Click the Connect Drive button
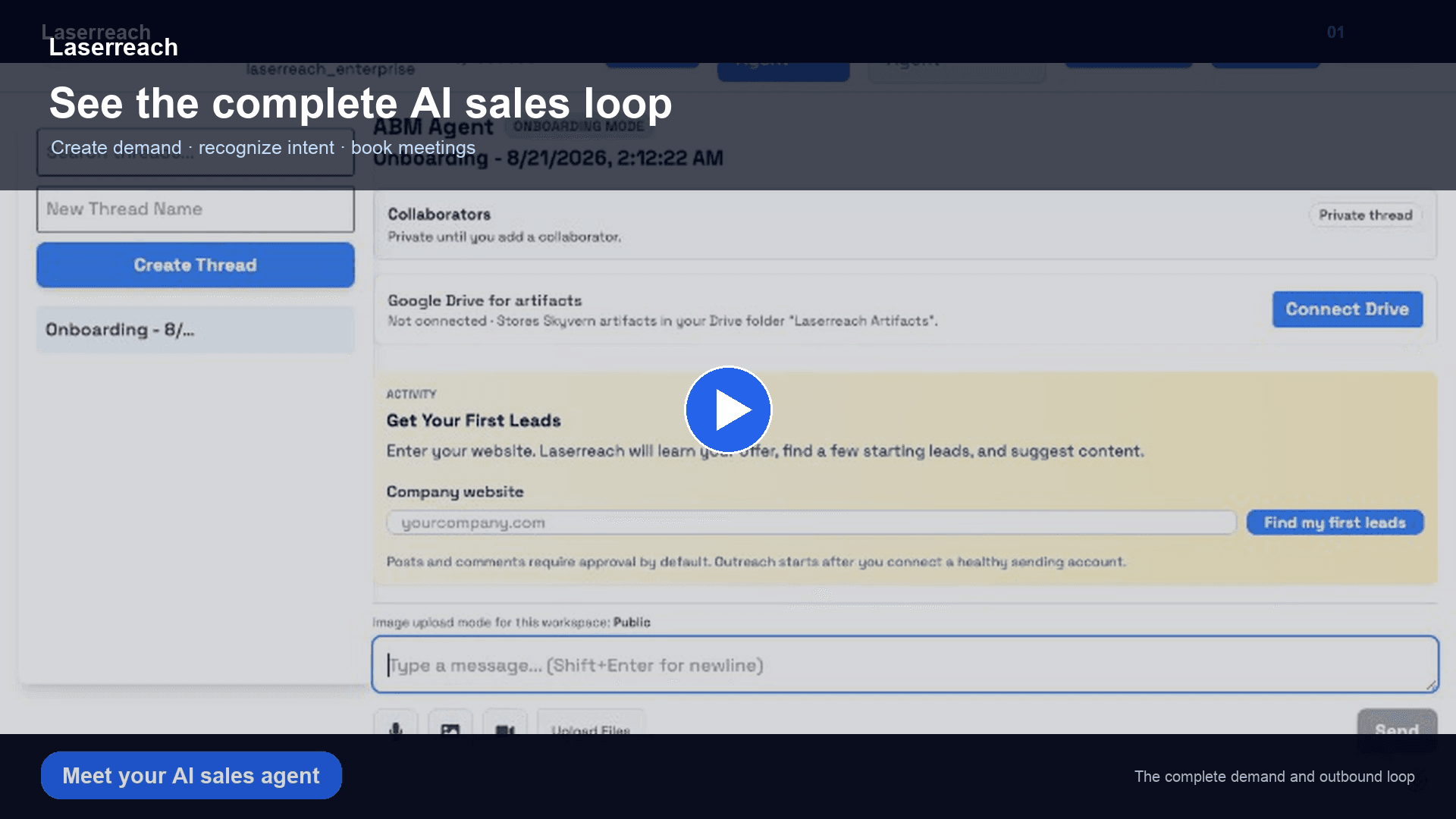This screenshot has width=1456, height=819. point(1348,309)
